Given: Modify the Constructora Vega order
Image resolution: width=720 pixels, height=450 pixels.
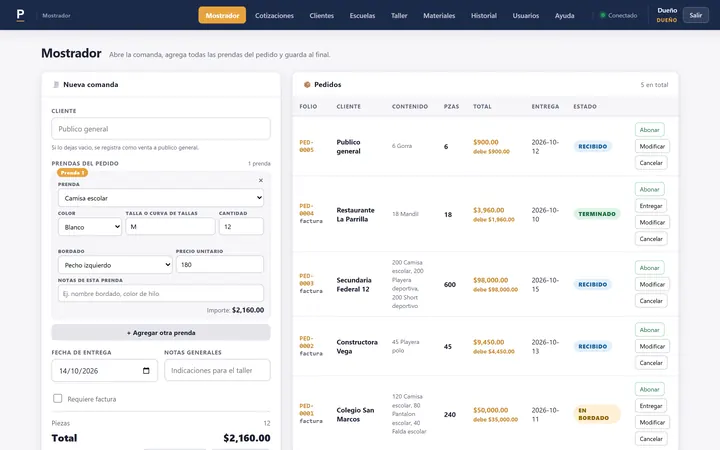Looking at the screenshot, I should coord(652,346).
